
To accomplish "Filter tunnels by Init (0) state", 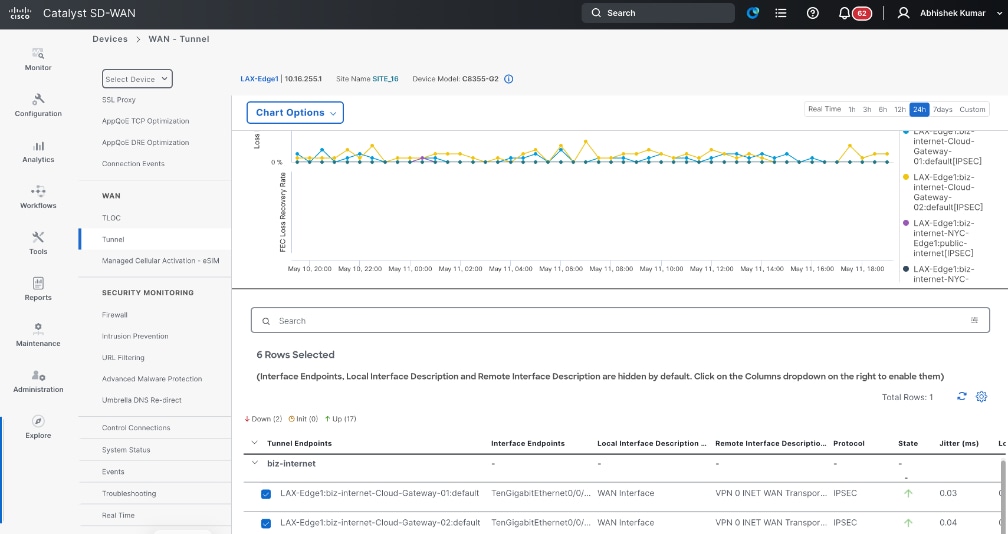I will 303,419.
